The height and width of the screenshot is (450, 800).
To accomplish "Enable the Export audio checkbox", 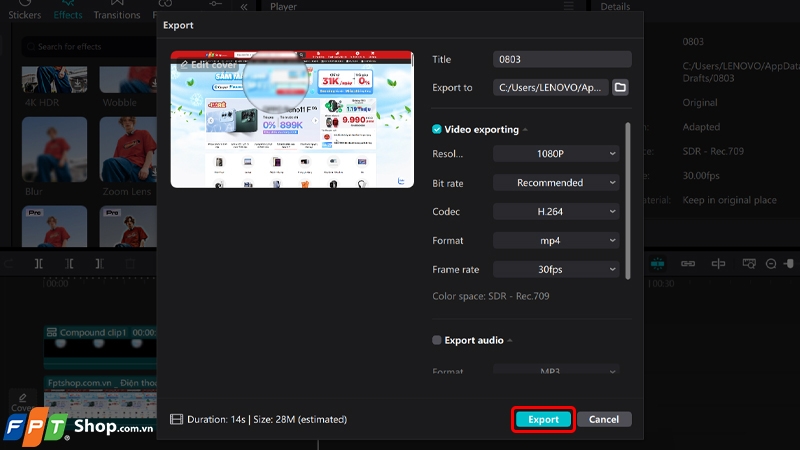I will point(437,340).
